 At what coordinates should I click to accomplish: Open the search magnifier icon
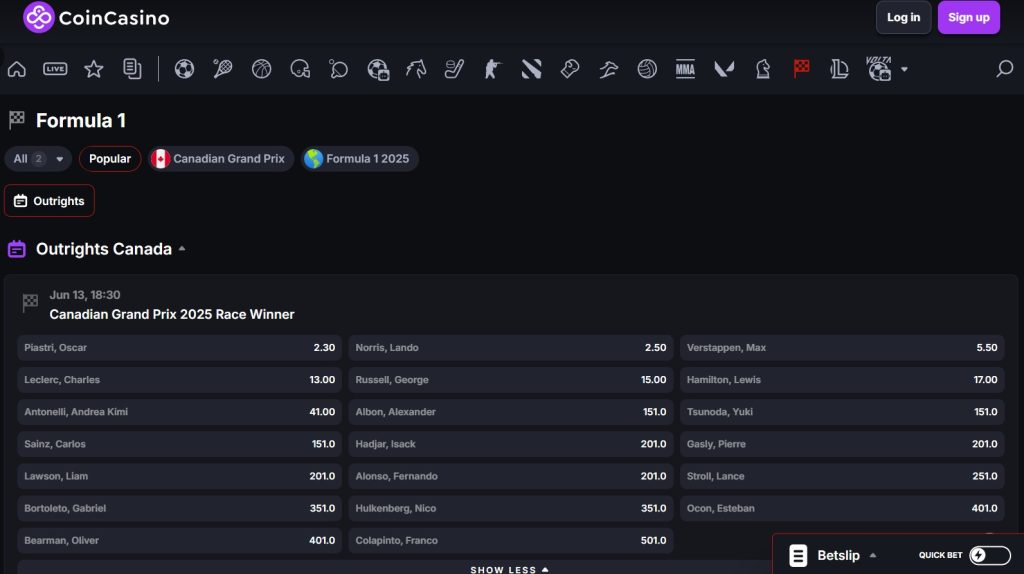pyautogui.click(x=1004, y=69)
